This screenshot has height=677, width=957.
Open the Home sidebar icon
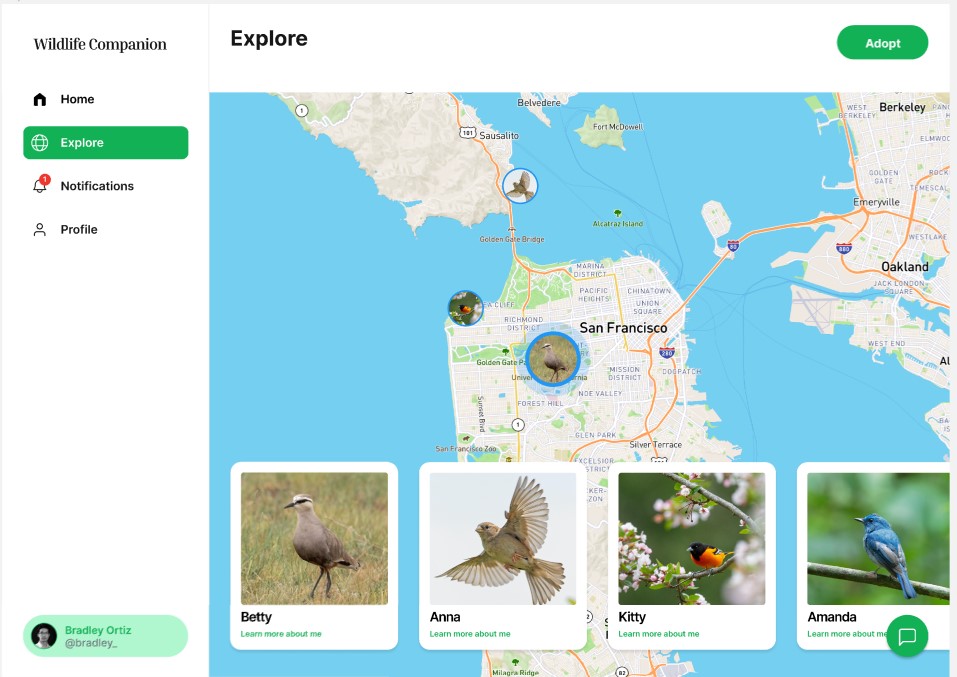click(x=40, y=99)
